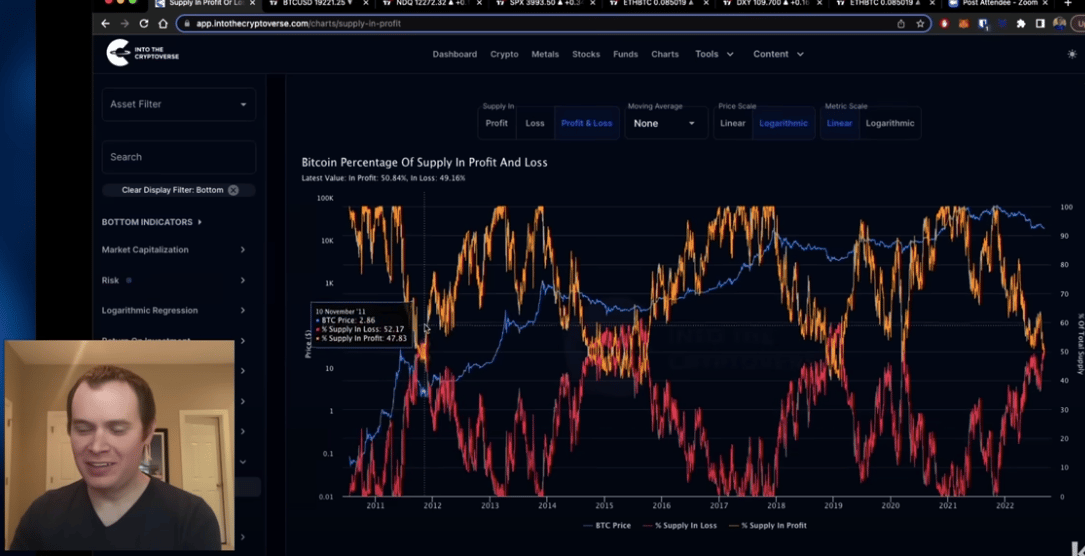This screenshot has width=1085, height=556.
Task: Click 'BTC Price: 2.86' in the tooltip
Action: 350,320
